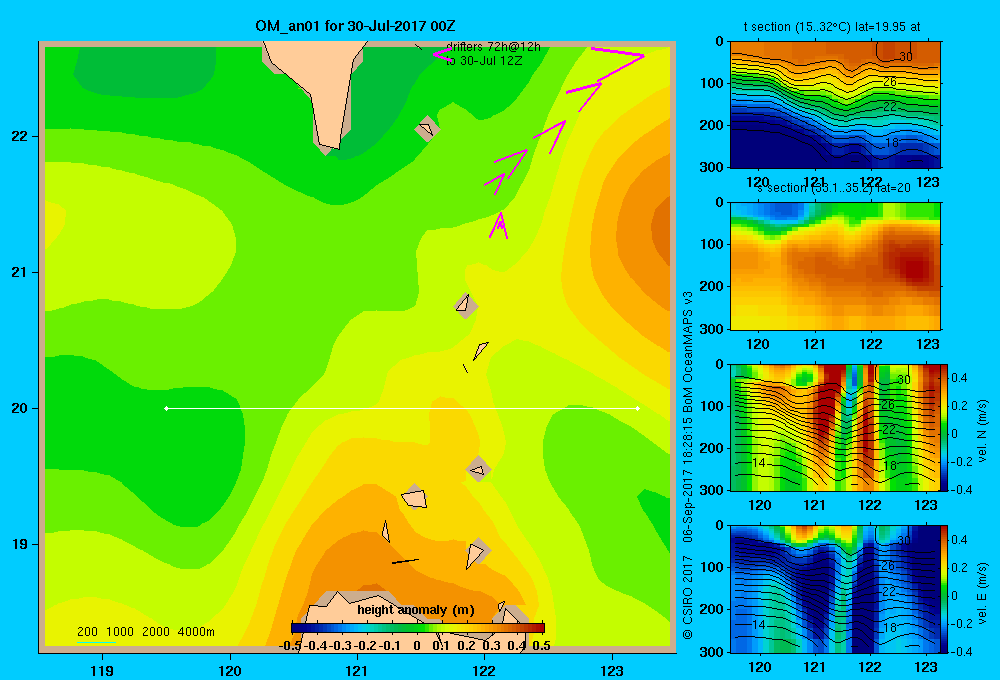Image resolution: width=1000 pixels, height=680 pixels.
Task: Select latitude label 20 on the main map
Action: tap(20, 408)
